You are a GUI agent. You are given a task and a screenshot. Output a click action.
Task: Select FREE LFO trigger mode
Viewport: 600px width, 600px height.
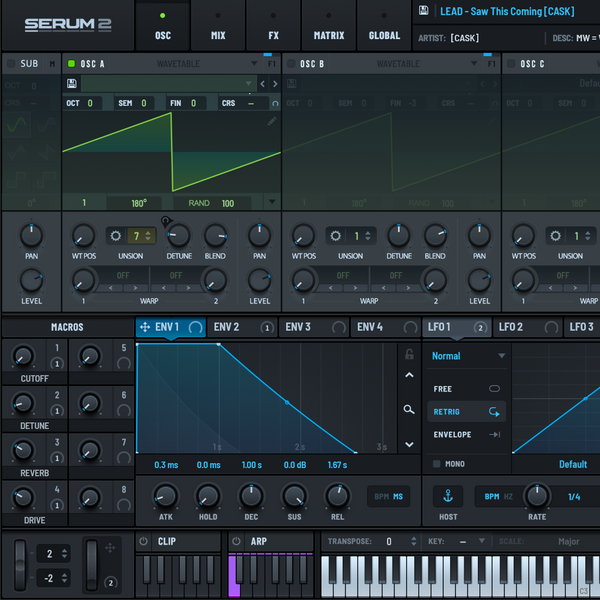click(x=466, y=389)
